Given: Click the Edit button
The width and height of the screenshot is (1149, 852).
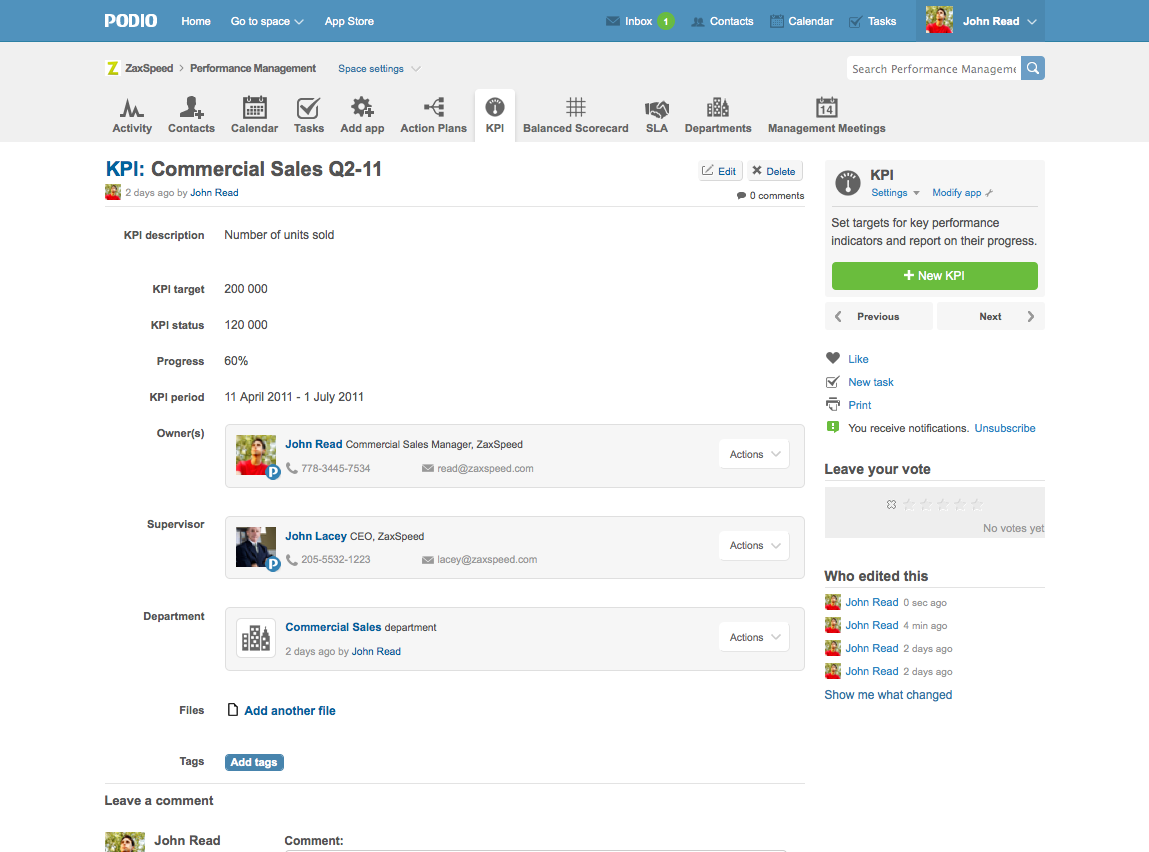Looking at the screenshot, I should (x=720, y=171).
